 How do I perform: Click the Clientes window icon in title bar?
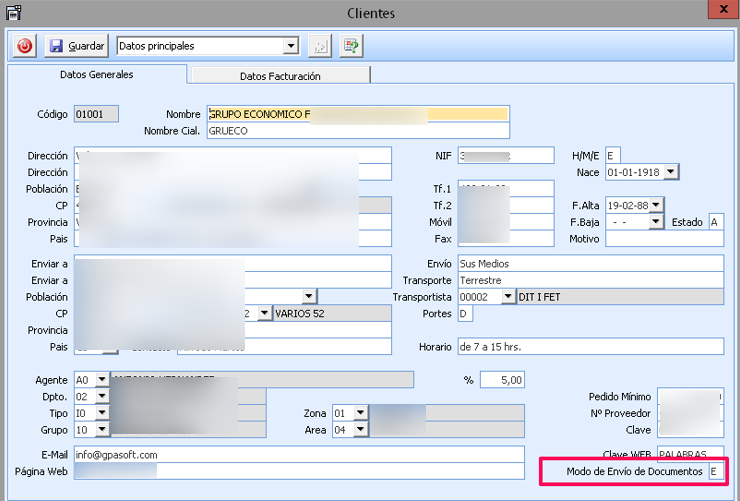pos(13,13)
